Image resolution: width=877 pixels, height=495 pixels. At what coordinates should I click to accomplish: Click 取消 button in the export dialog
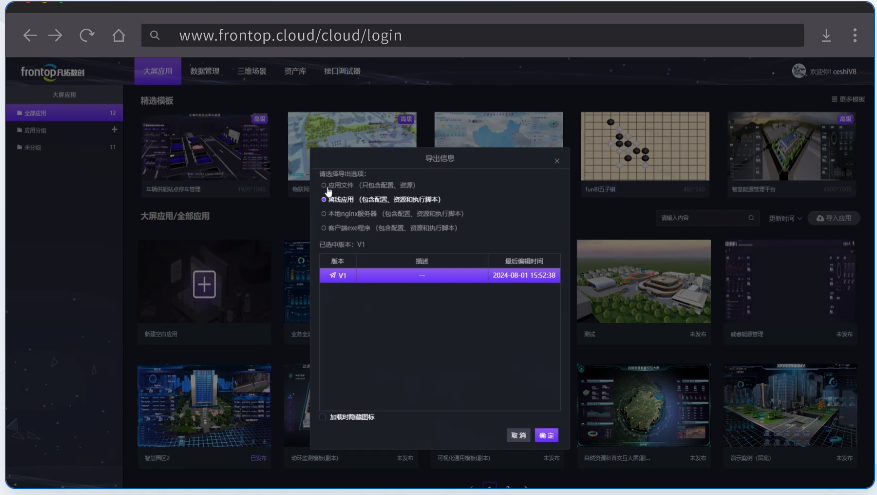pyautogui.click(x=518, y=435)
